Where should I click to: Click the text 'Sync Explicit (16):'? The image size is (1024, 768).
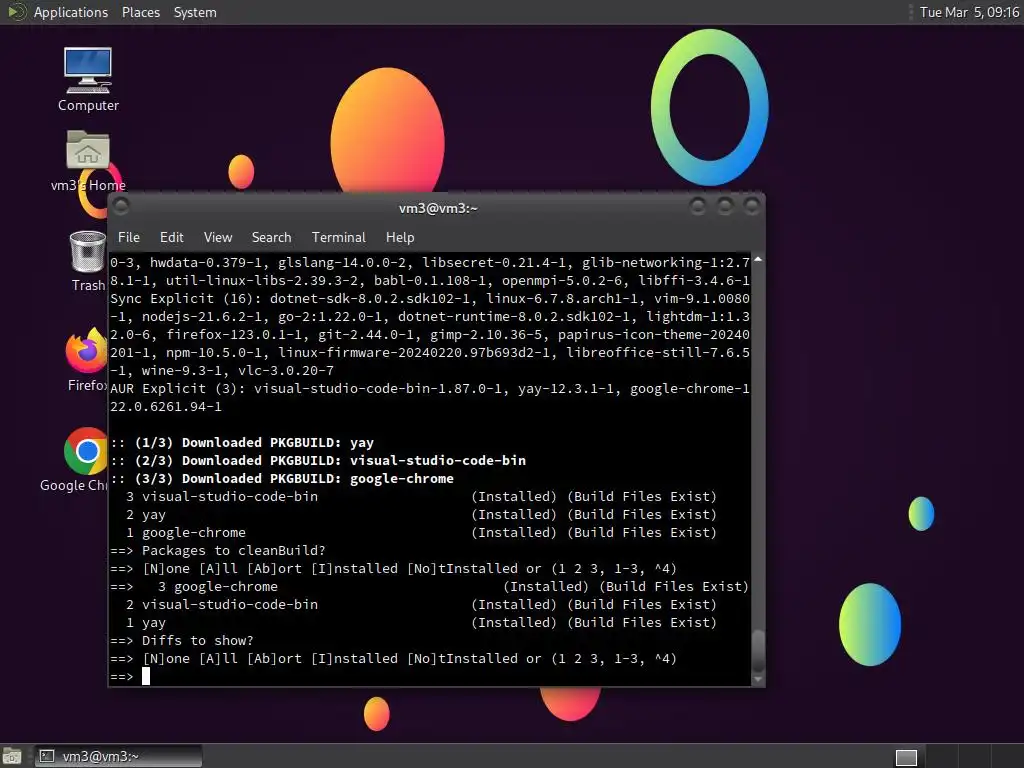185,298
